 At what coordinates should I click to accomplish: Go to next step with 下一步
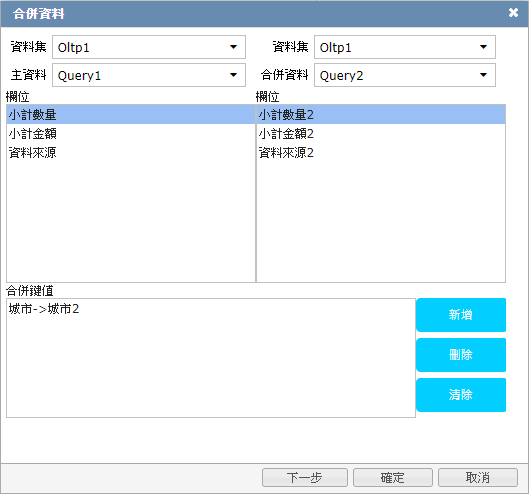click(305, 477)
